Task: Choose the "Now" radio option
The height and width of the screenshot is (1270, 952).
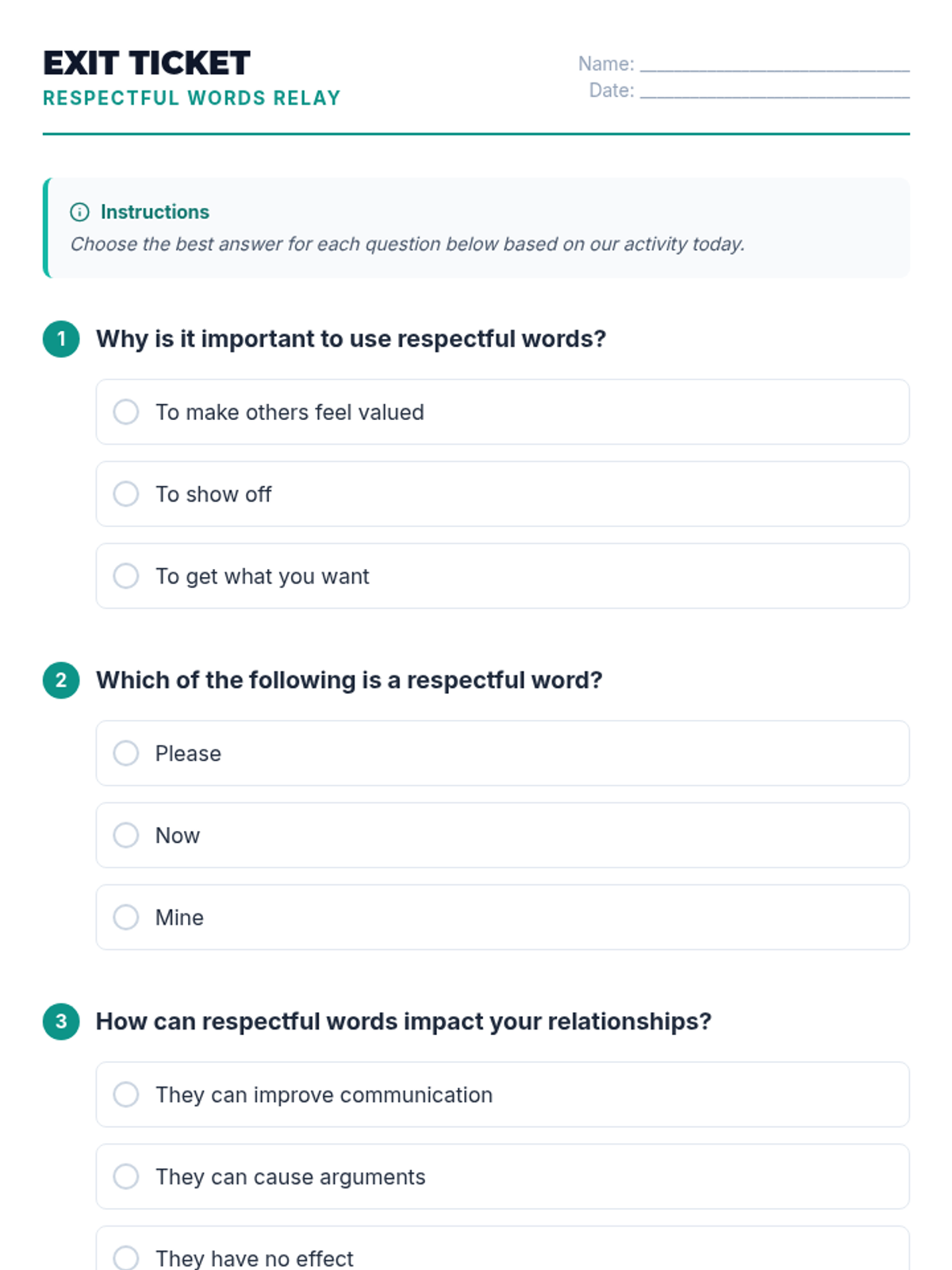Action: (126, 835)
